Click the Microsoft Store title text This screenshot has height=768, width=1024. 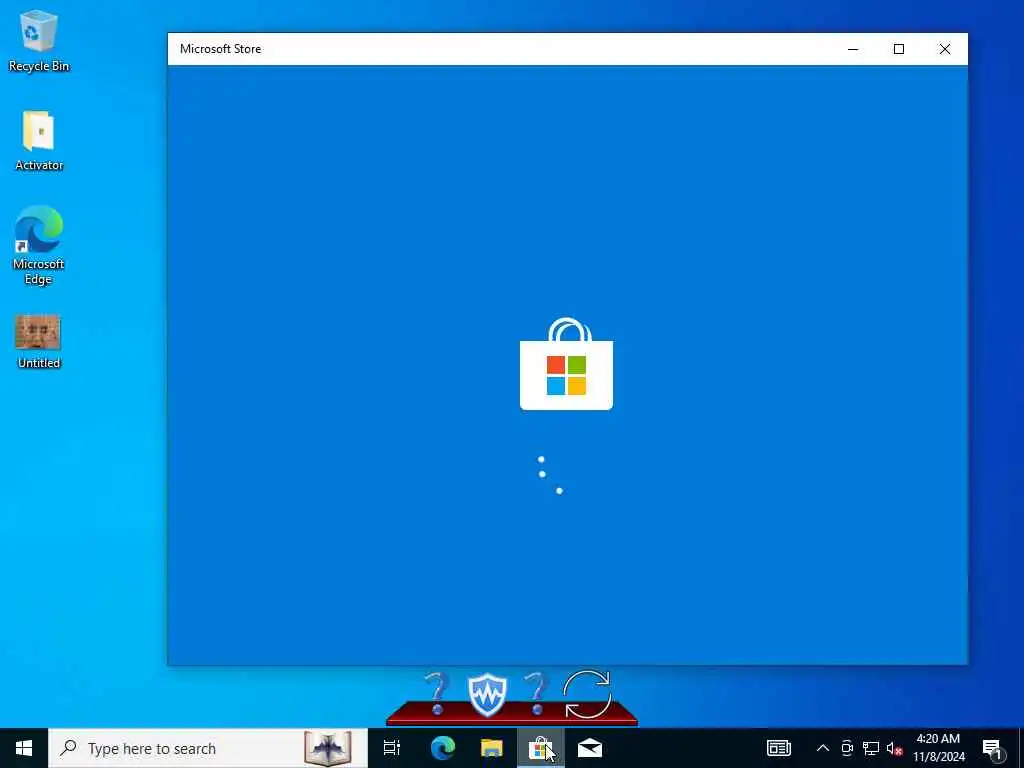(x=221, y=49)
